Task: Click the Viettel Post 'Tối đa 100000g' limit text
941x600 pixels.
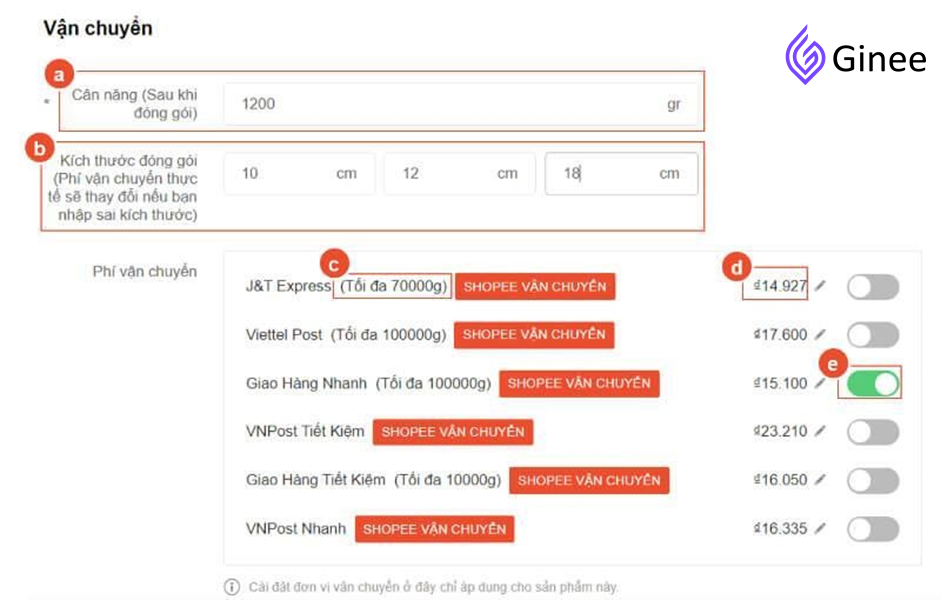Action: click(x=388, y=335)
